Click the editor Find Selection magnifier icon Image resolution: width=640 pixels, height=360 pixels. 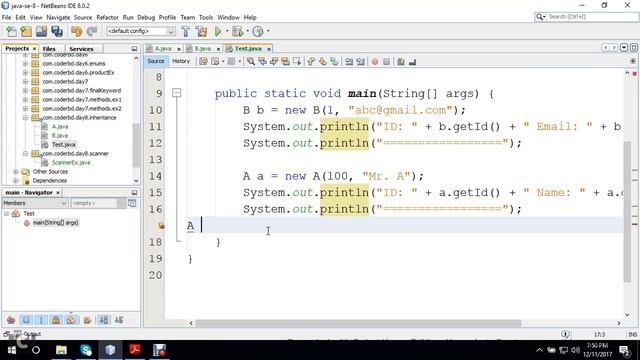click(x=251, y=62)
